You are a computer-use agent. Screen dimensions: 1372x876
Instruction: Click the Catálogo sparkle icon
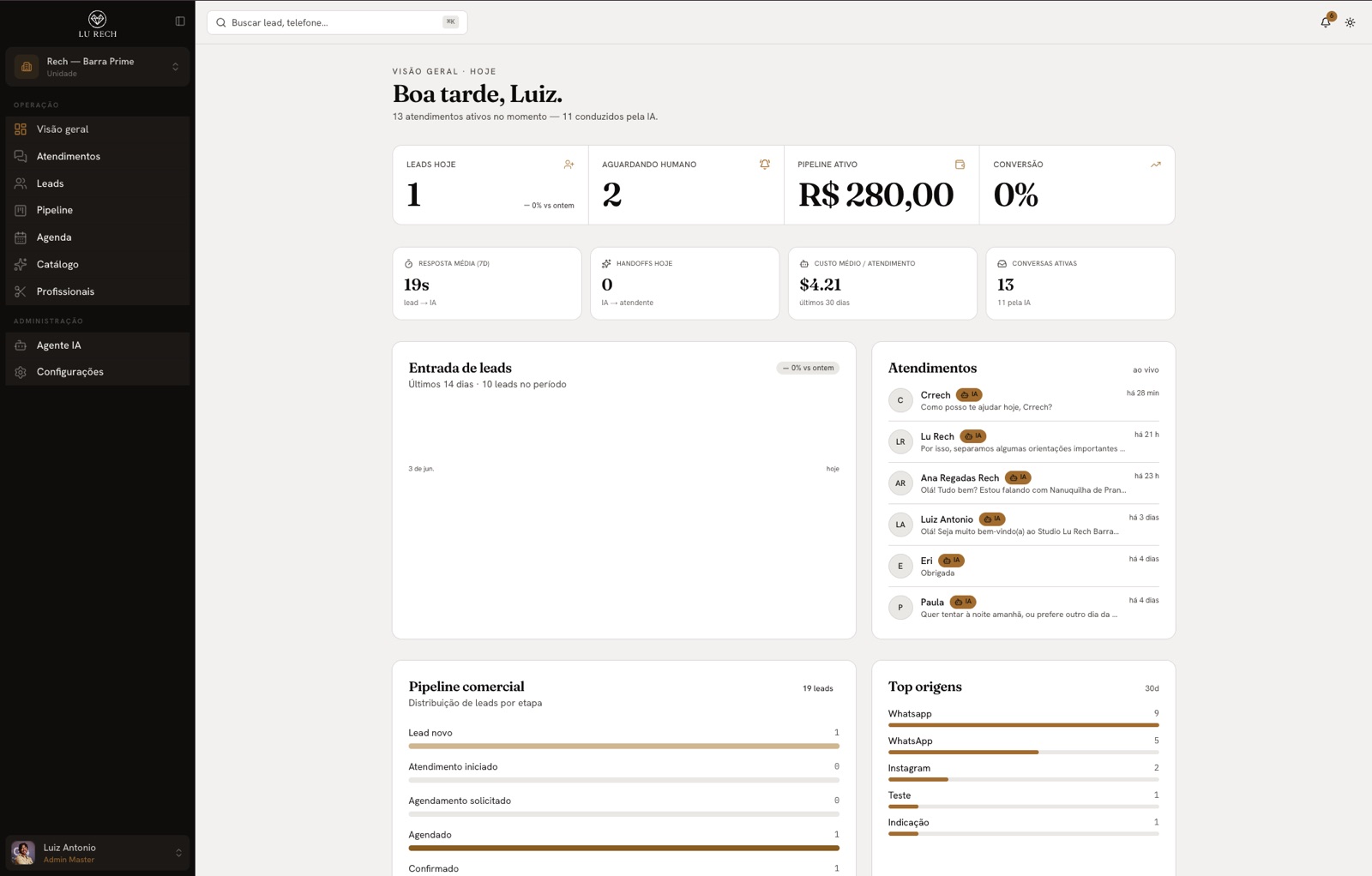click(x=21, y=264)
